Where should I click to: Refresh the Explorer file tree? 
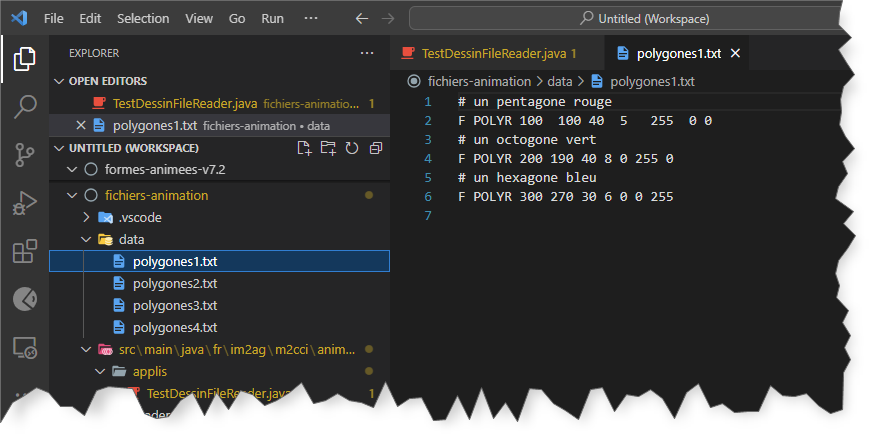(x=352, y=148)
